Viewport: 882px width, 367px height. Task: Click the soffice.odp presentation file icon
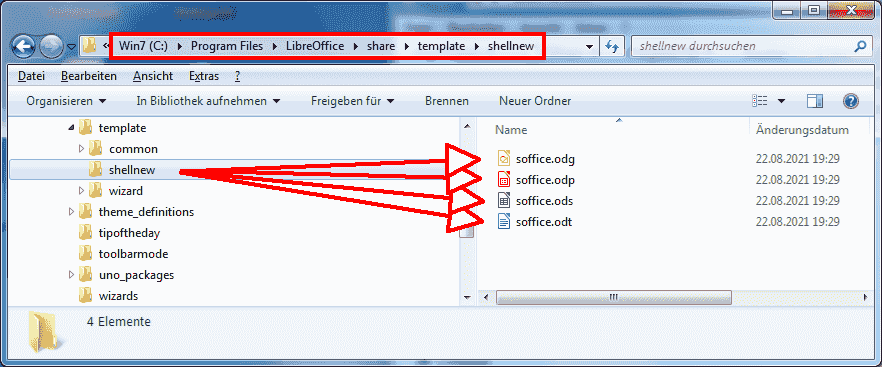pyautogui.click(x=504, y=180)
